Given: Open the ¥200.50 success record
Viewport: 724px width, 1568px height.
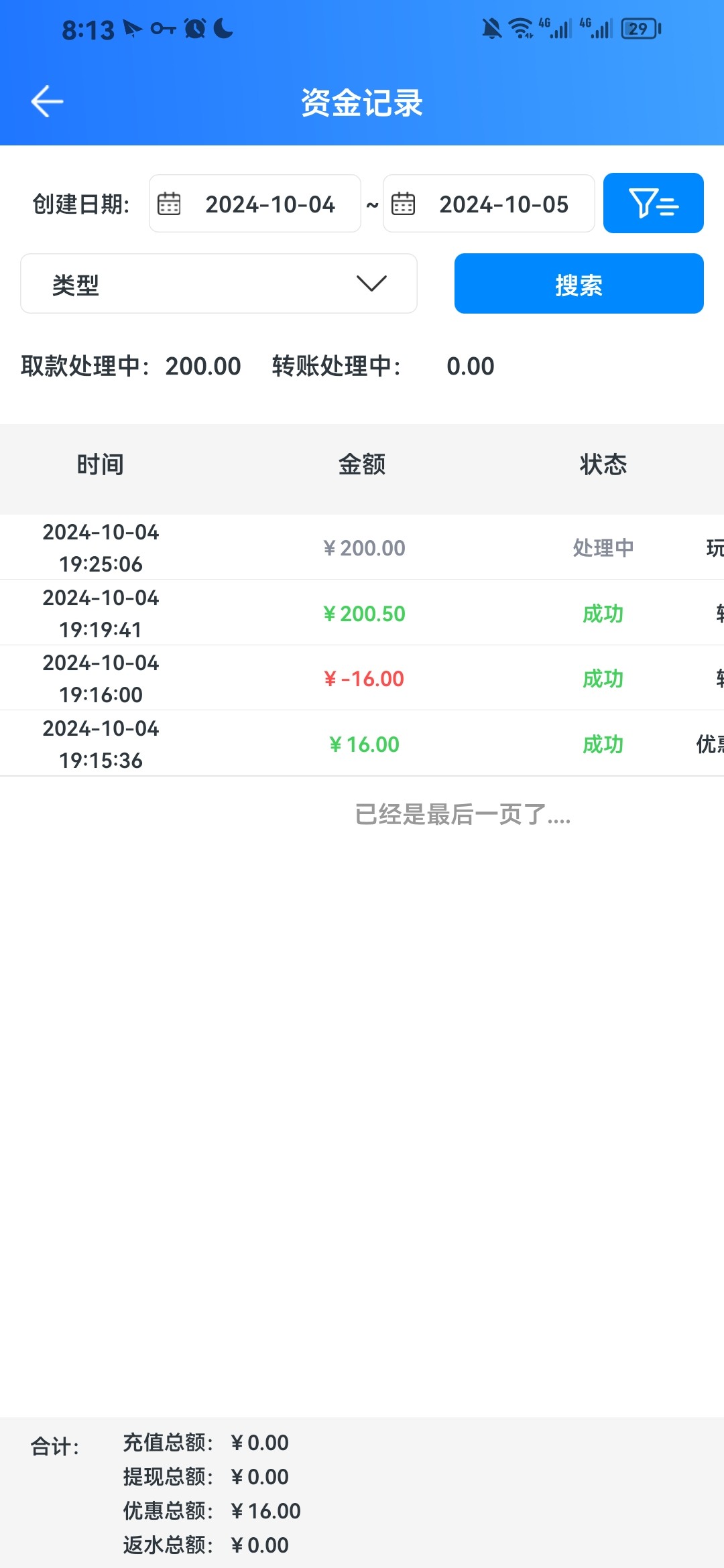Looking at the screenshot, I should (x=362, y=613).
